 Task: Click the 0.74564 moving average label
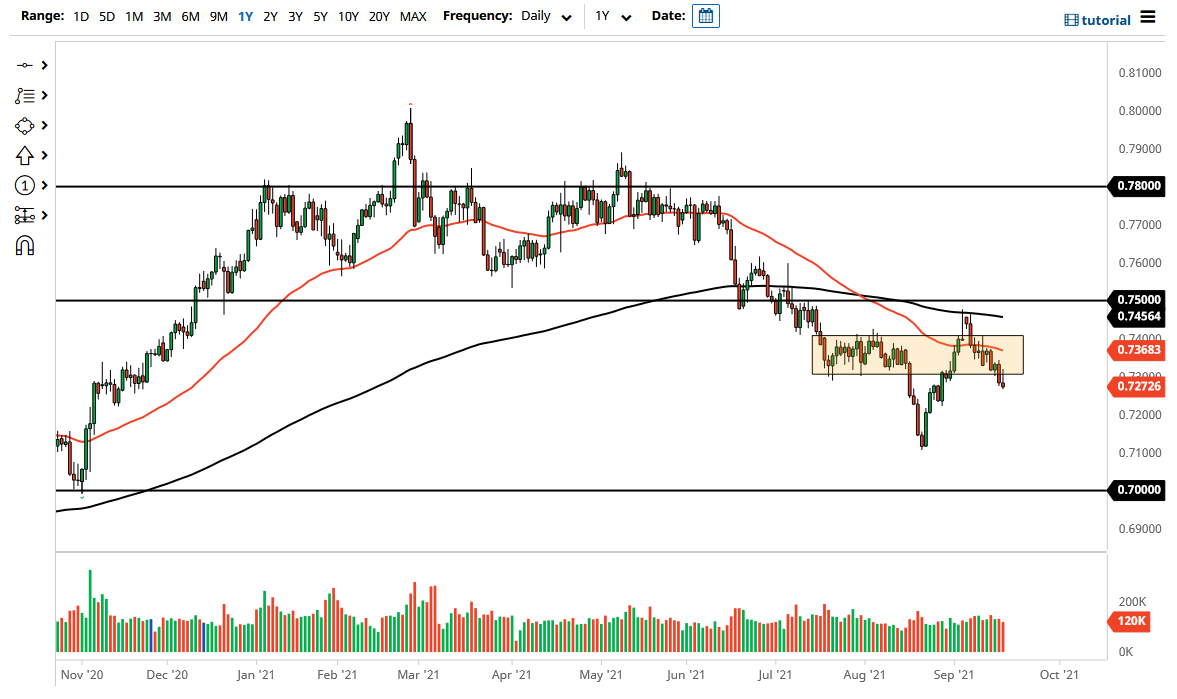click(x=1138, y=316)
